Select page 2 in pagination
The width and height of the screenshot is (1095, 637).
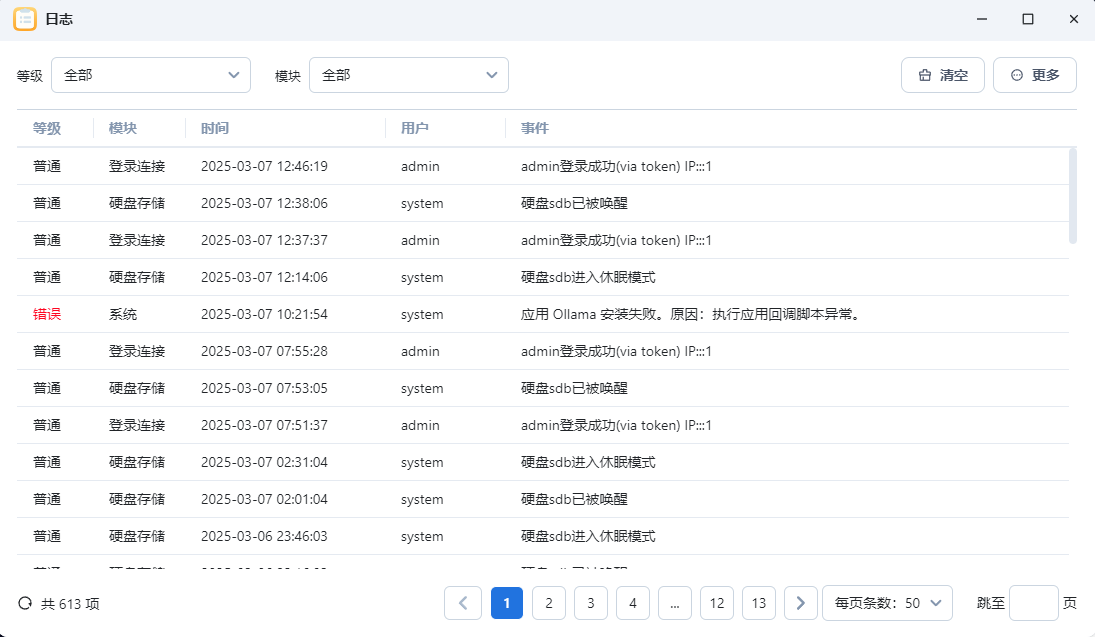click(549, 603)
